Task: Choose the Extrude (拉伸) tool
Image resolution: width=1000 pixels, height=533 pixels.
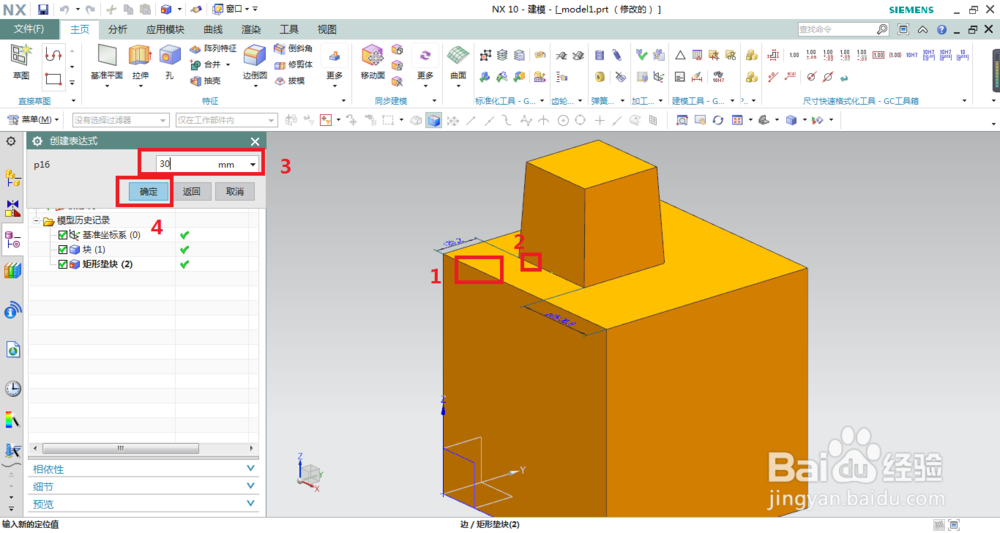Action: tap(140, 56)
